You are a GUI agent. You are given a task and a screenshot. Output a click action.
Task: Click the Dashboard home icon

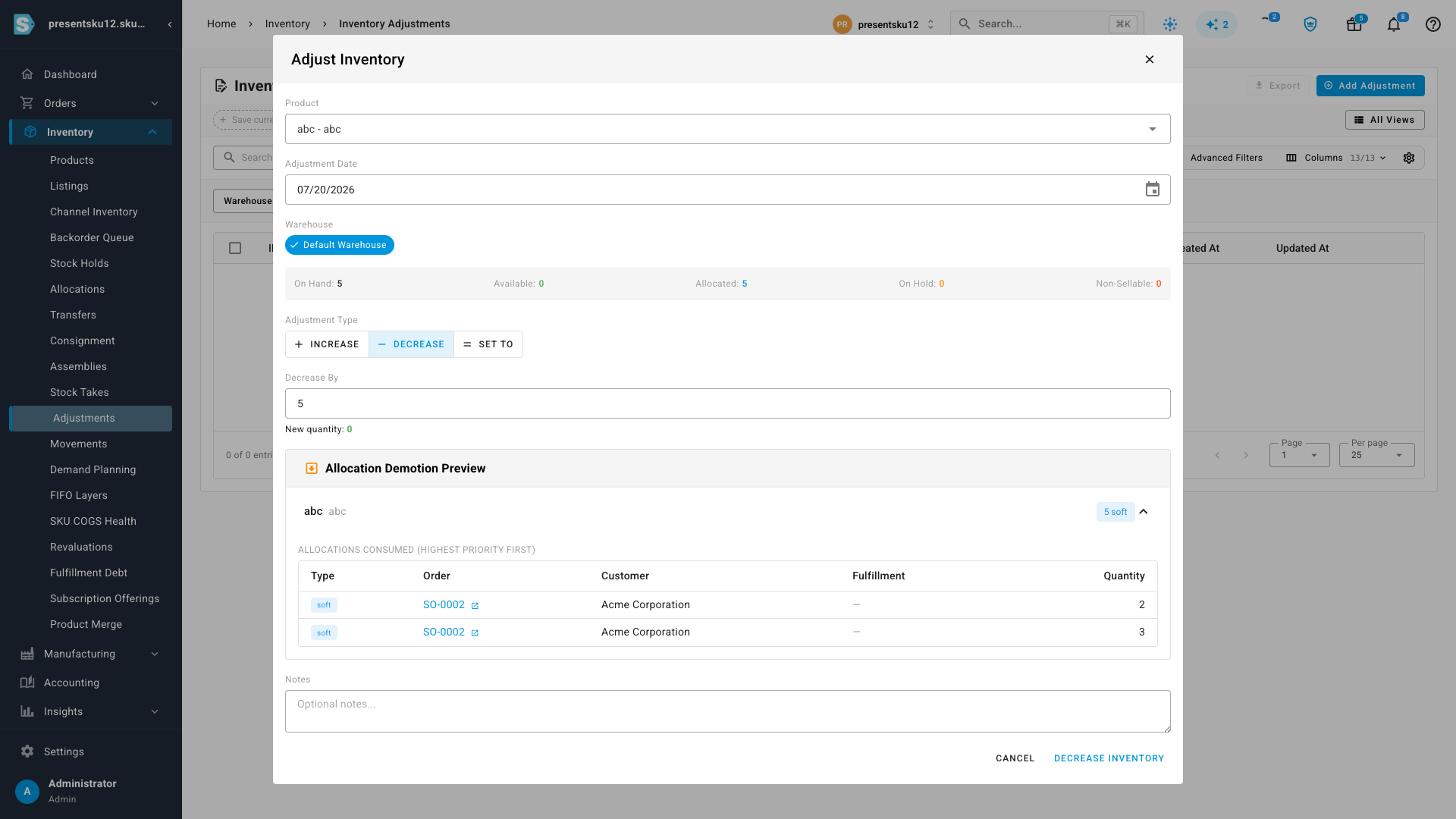click(x=27, y=74)
